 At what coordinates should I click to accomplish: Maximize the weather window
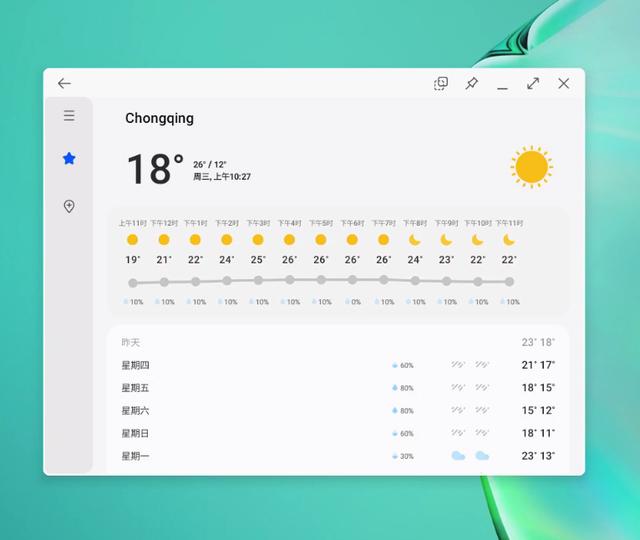tap(533, 84)
